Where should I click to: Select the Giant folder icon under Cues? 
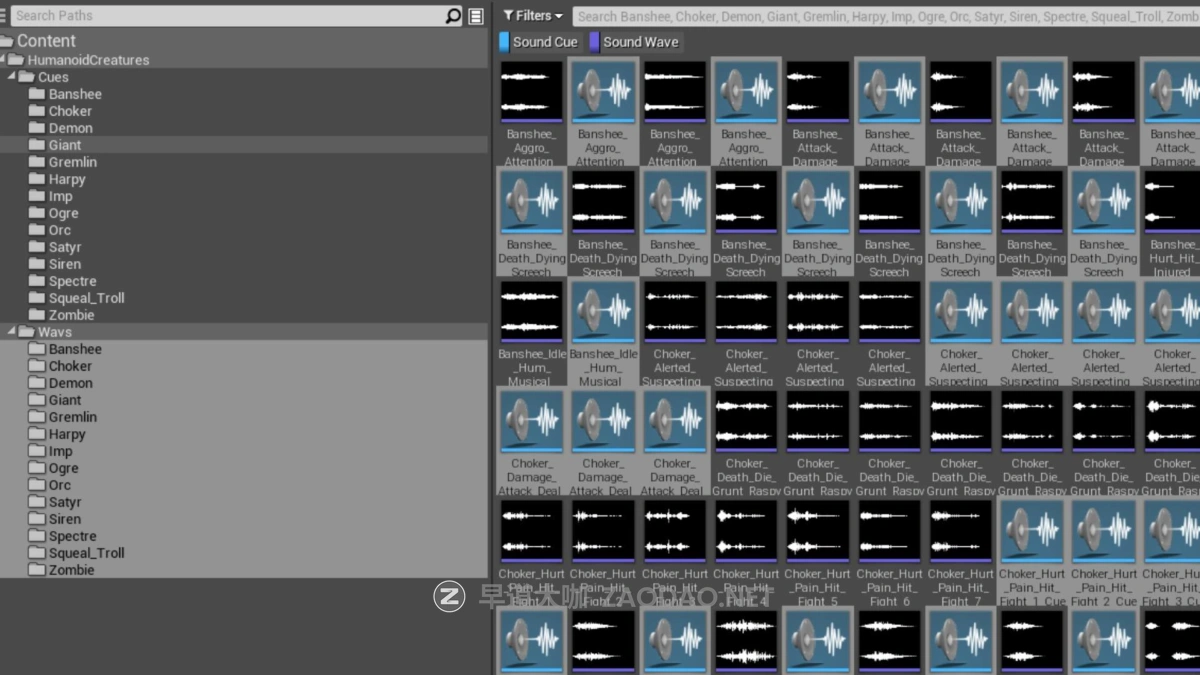point(37,145)
